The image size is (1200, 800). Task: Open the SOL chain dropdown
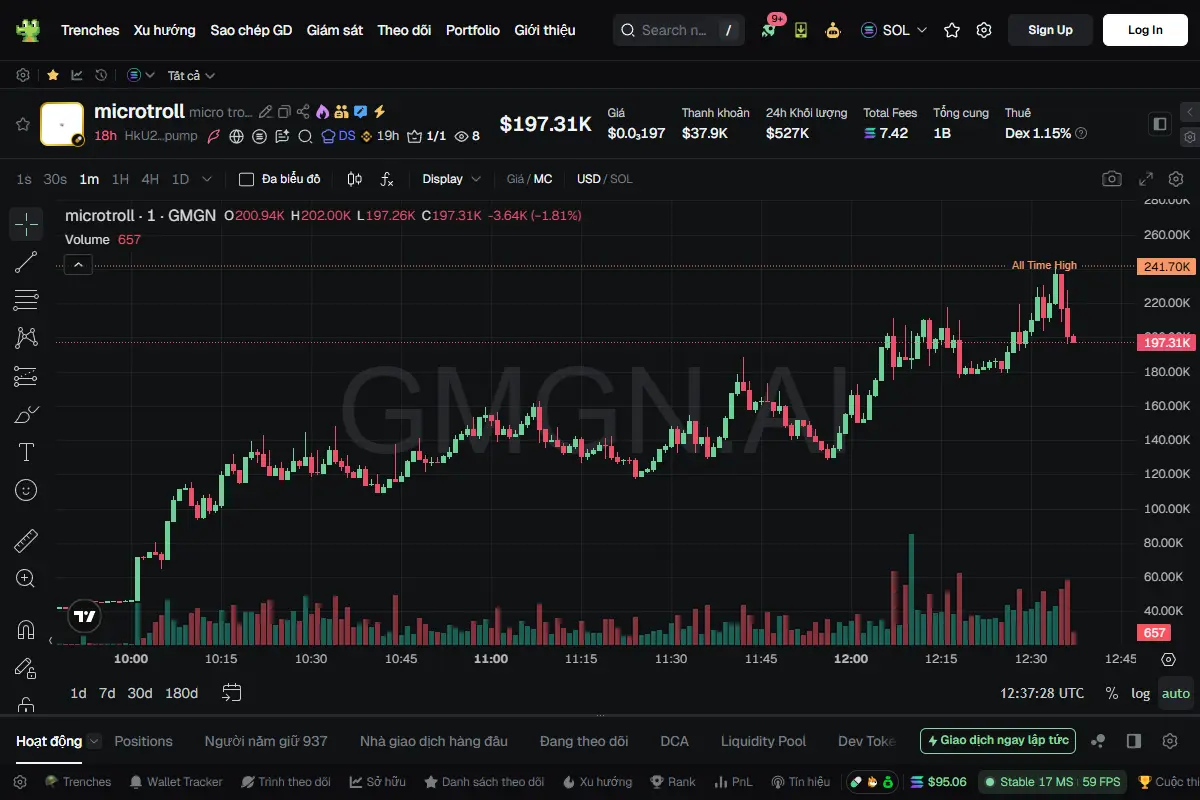click(895, 30)
